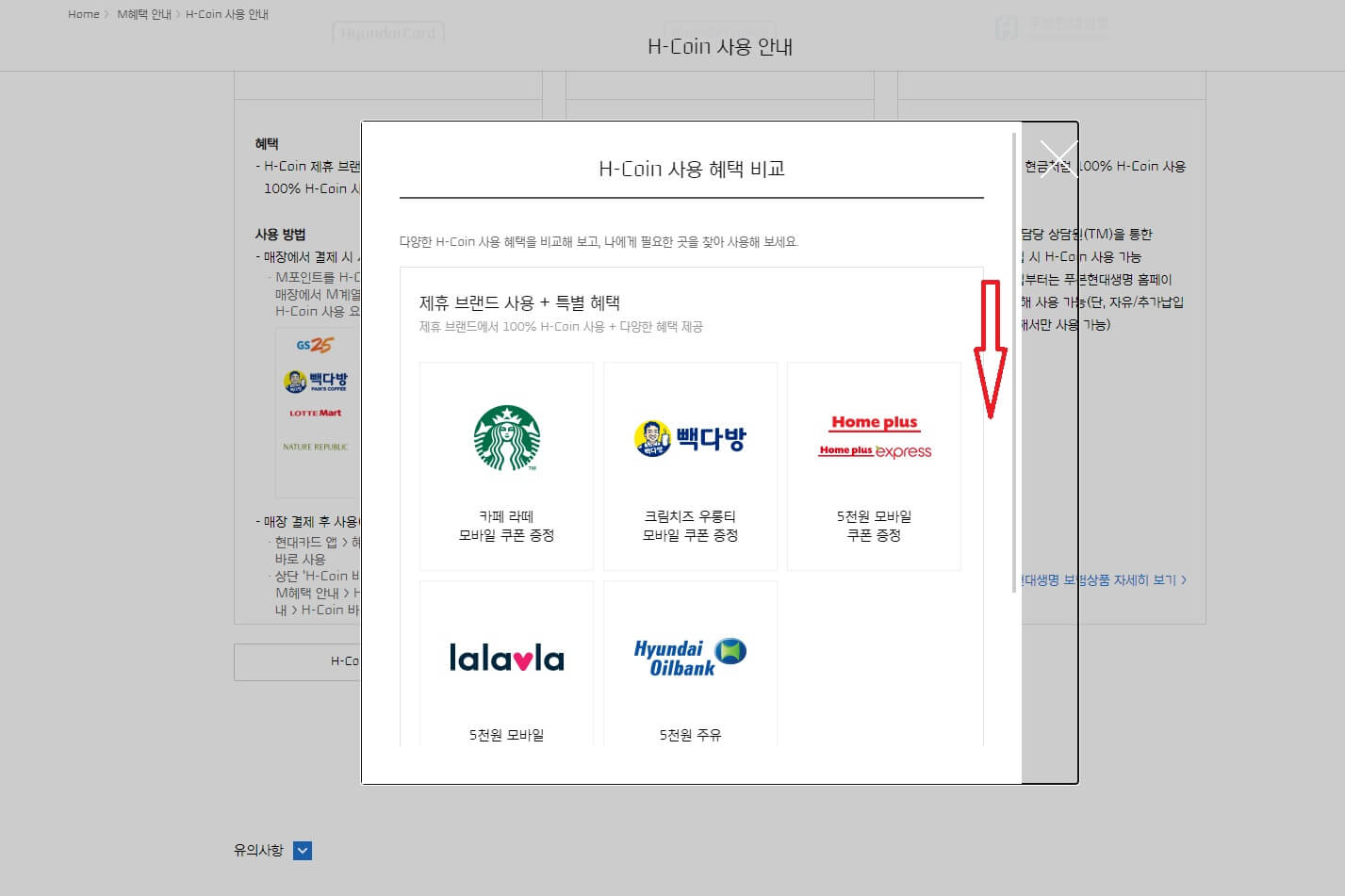Screen dimensions: 1345x896
Task: Click the partially hidden H-Co button
Action: point(298,661)
